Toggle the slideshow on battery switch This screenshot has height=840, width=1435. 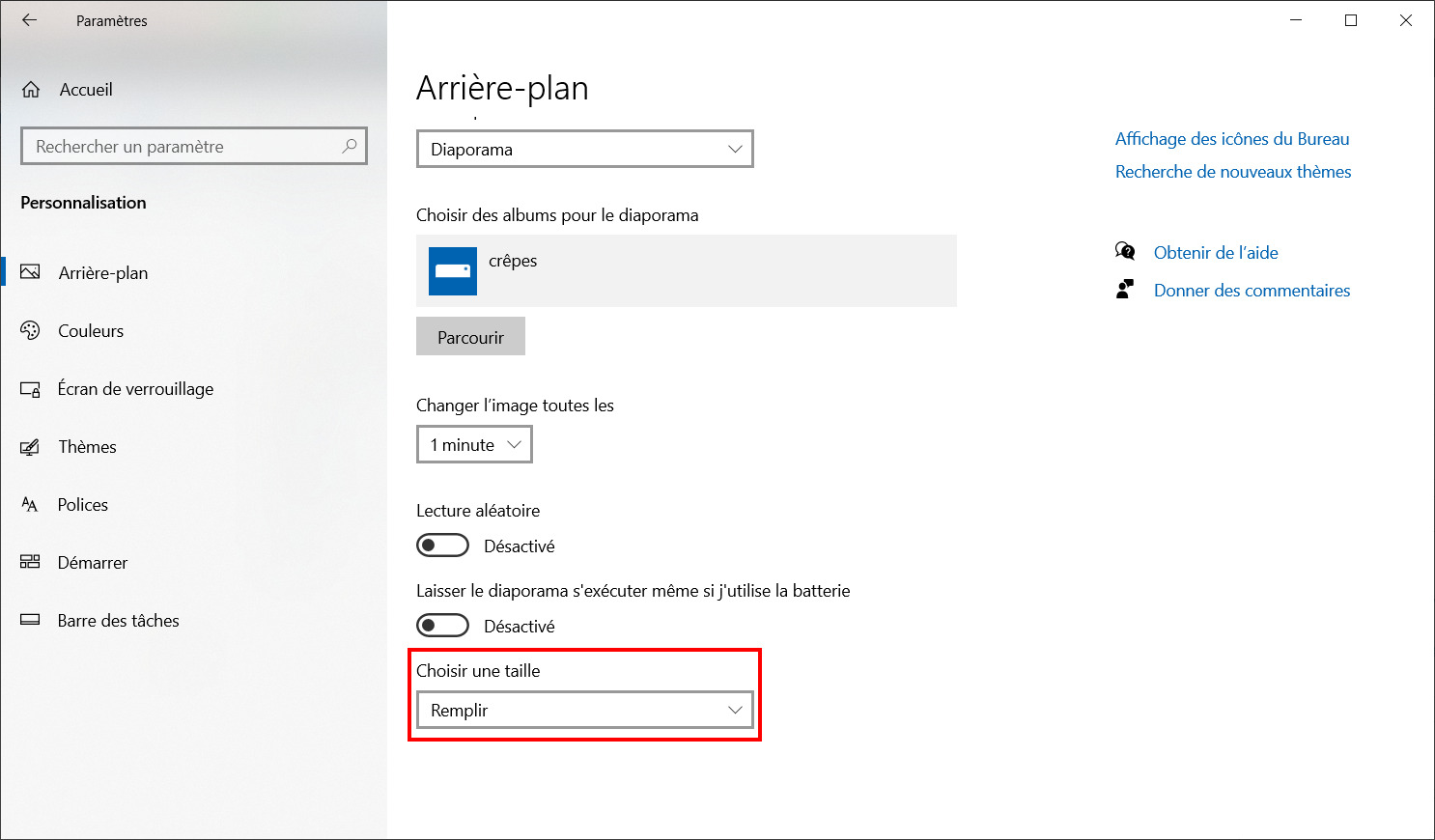pyautogui.click(x=442, y=626)
